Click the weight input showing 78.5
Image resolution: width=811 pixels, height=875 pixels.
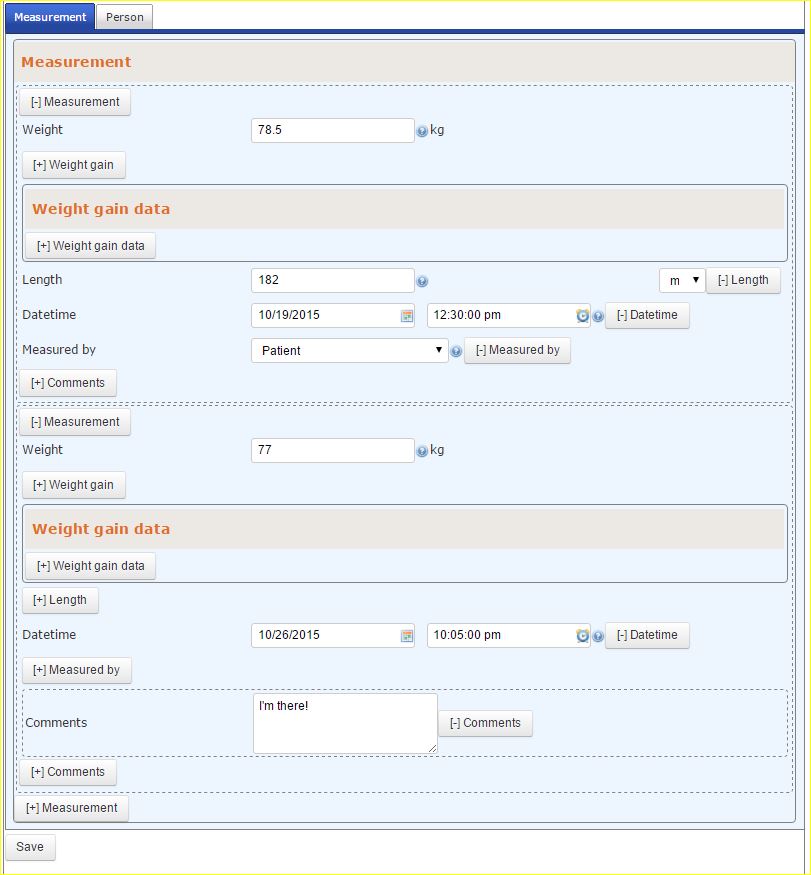pyautogui.click(x=332, y=130)
